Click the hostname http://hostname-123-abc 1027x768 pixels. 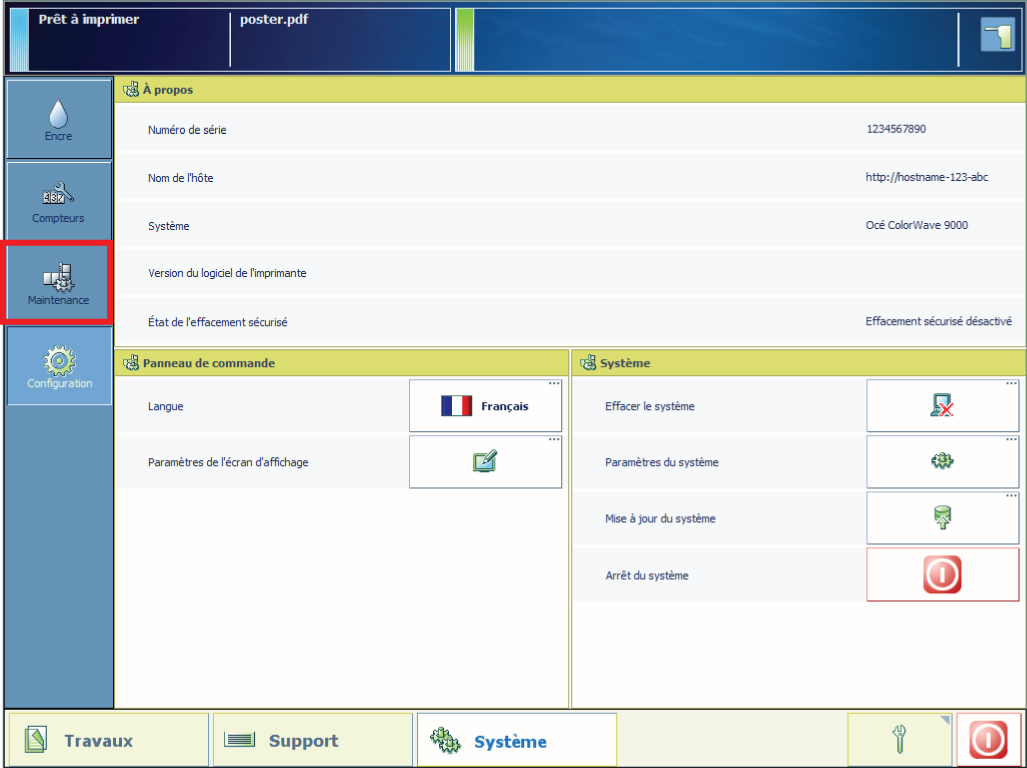click(927, 177)
